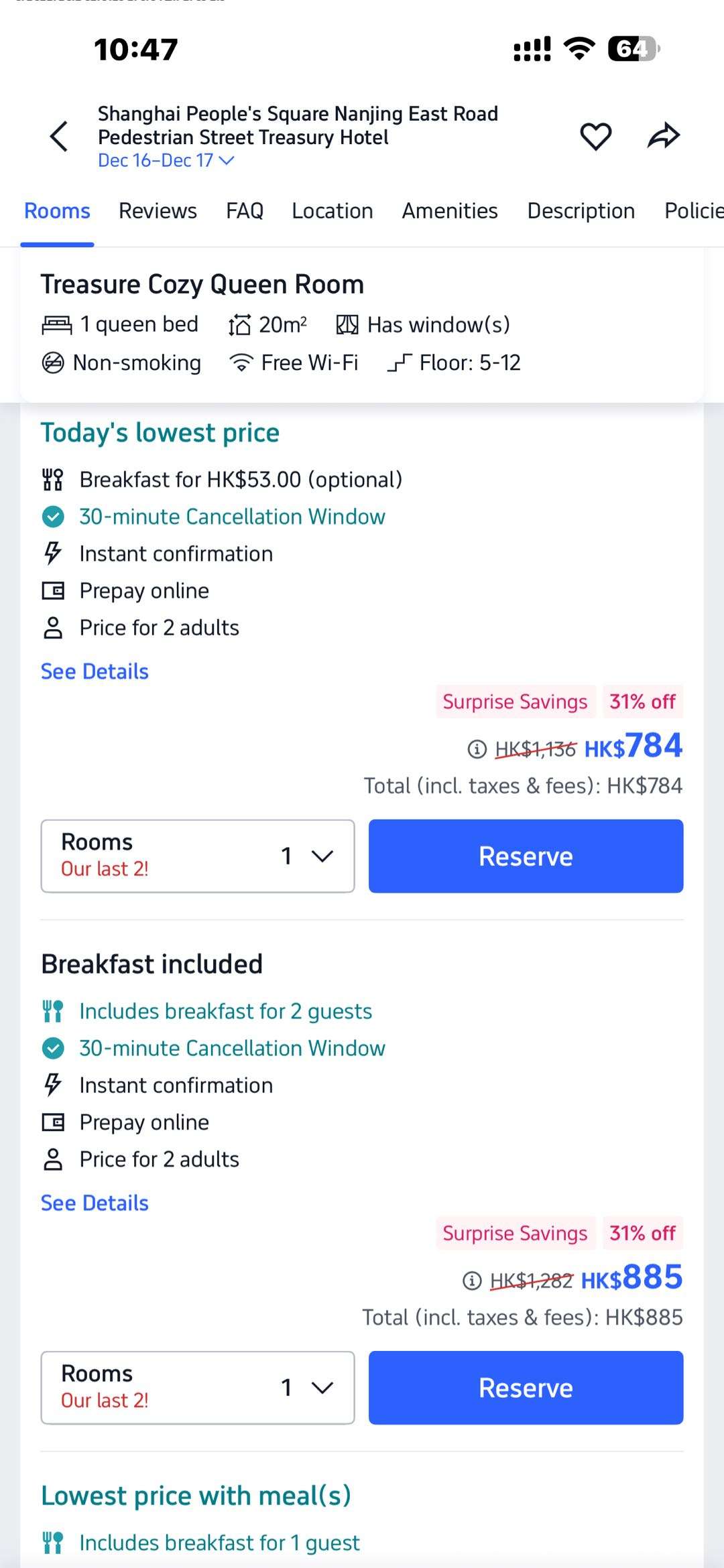This screenshot has width=724, height=1568.
Task: Tap the instant confirmation lightning icon
Action: pyautogui.click(x=52, y=553)
